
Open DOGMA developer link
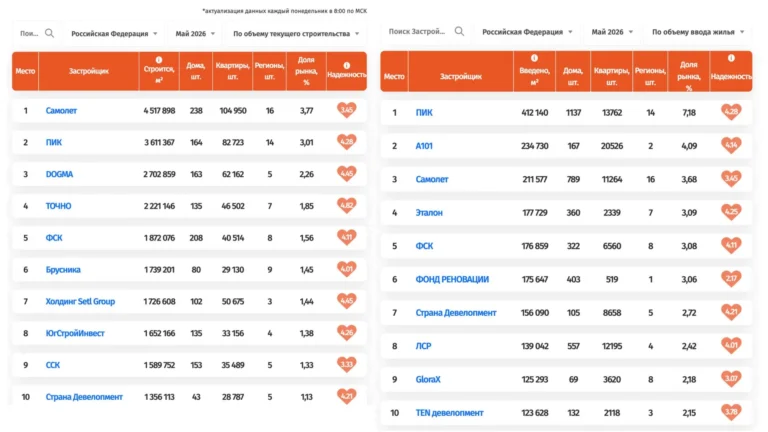point(59,174)
